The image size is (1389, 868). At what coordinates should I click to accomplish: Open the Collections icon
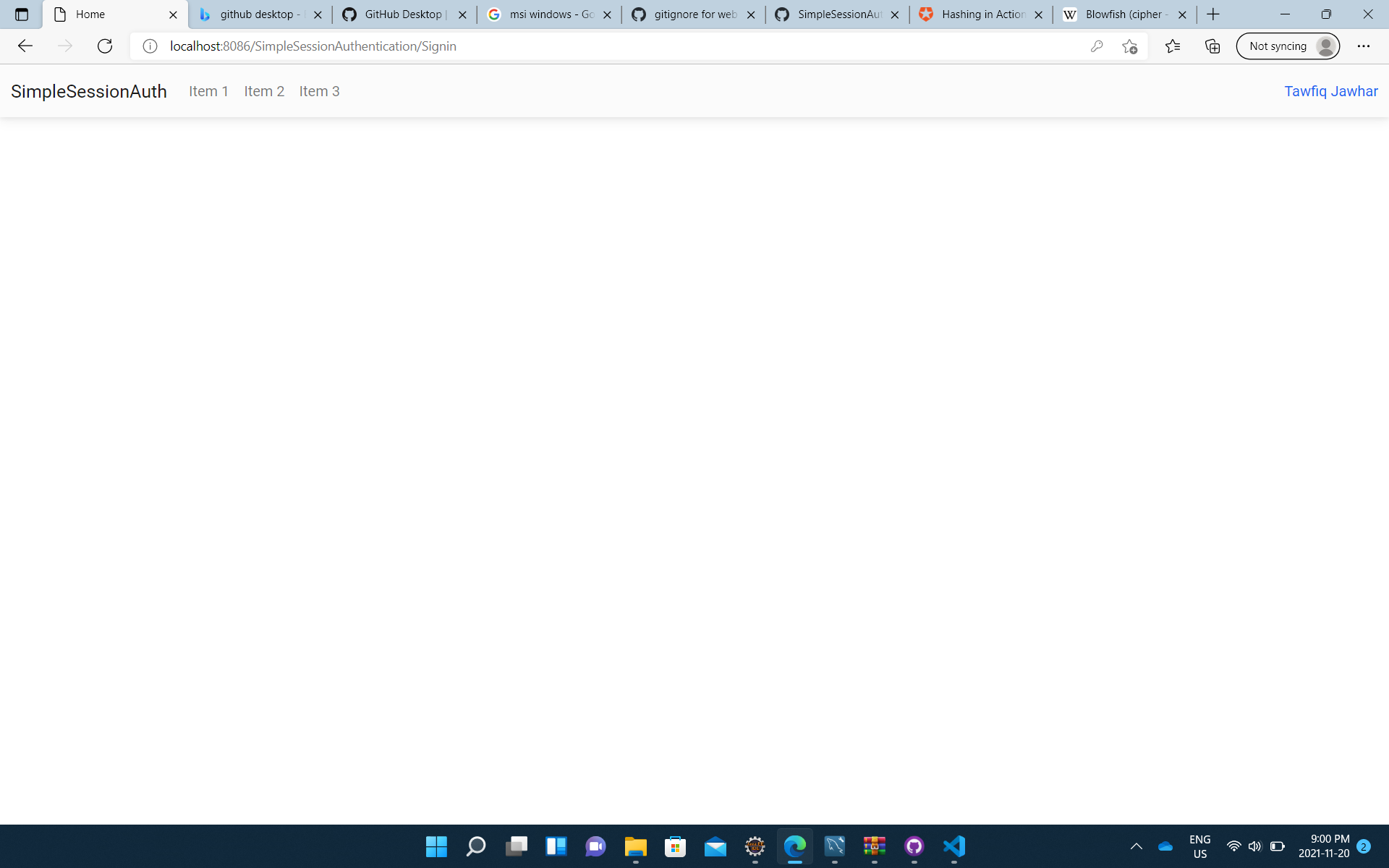tap(1212, 46)
